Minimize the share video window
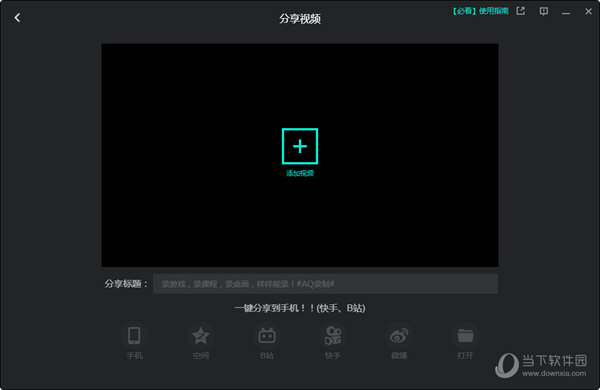Image resolution: width=600 pixels, height=390 pixels. click(566, 13)
